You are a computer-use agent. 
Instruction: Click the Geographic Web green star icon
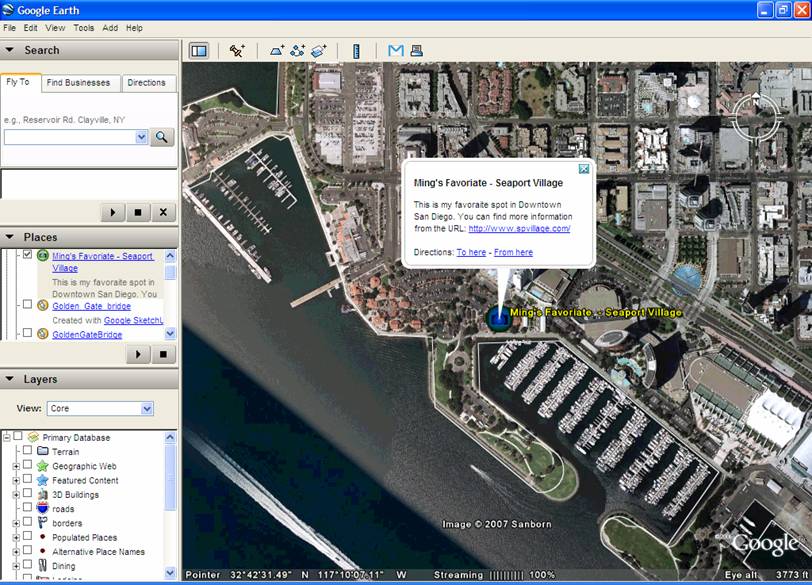click(42, 465)
